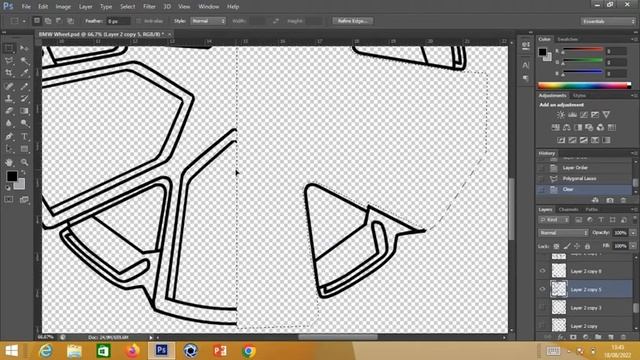Show Layer 2 copy 3 visibility box
The height and width of the screenshot is (360, 640).
click(542, 307)
